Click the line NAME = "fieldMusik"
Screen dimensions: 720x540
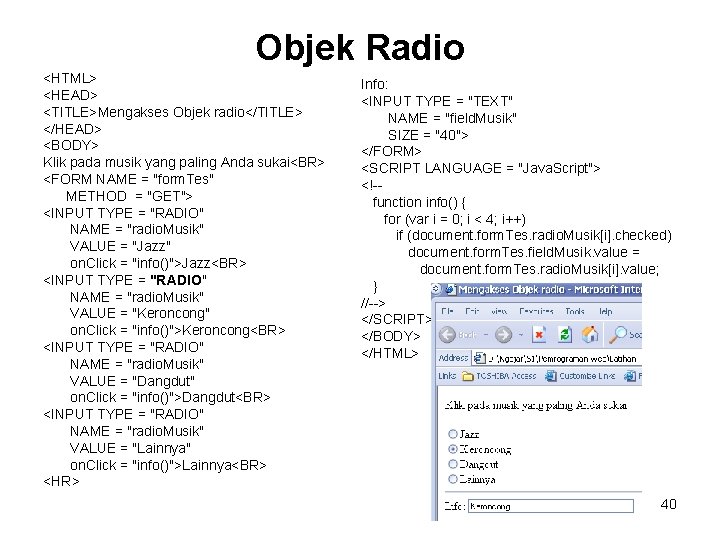tap(452, 118)
